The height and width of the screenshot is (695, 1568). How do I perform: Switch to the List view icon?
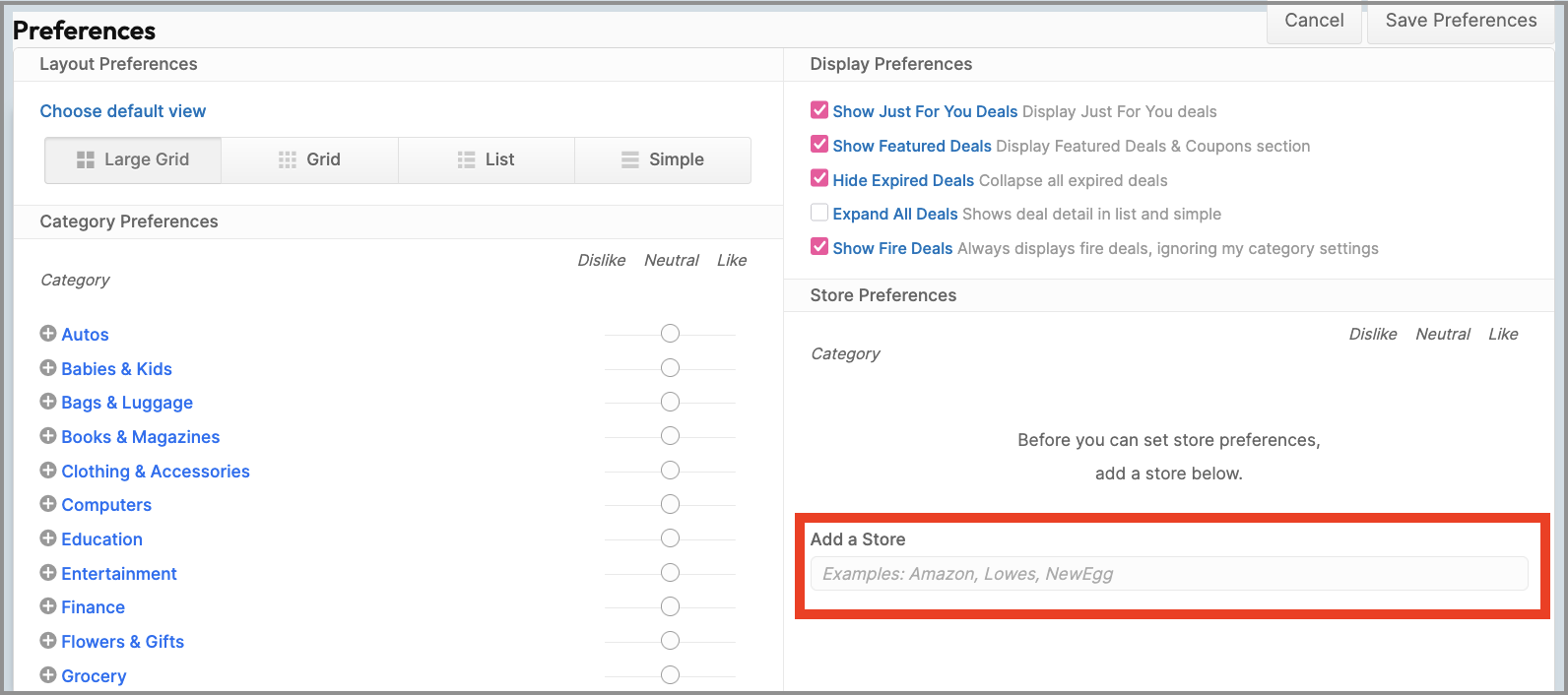[x=467, y=159]
